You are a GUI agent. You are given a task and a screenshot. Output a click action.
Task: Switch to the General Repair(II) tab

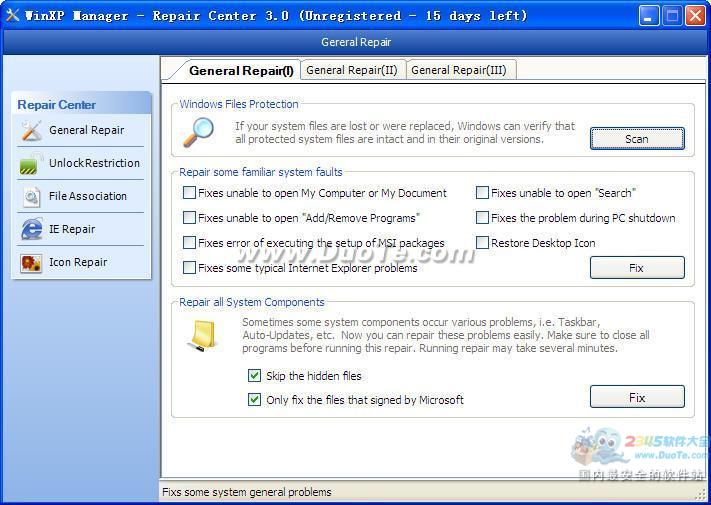[x=352, y=70]
